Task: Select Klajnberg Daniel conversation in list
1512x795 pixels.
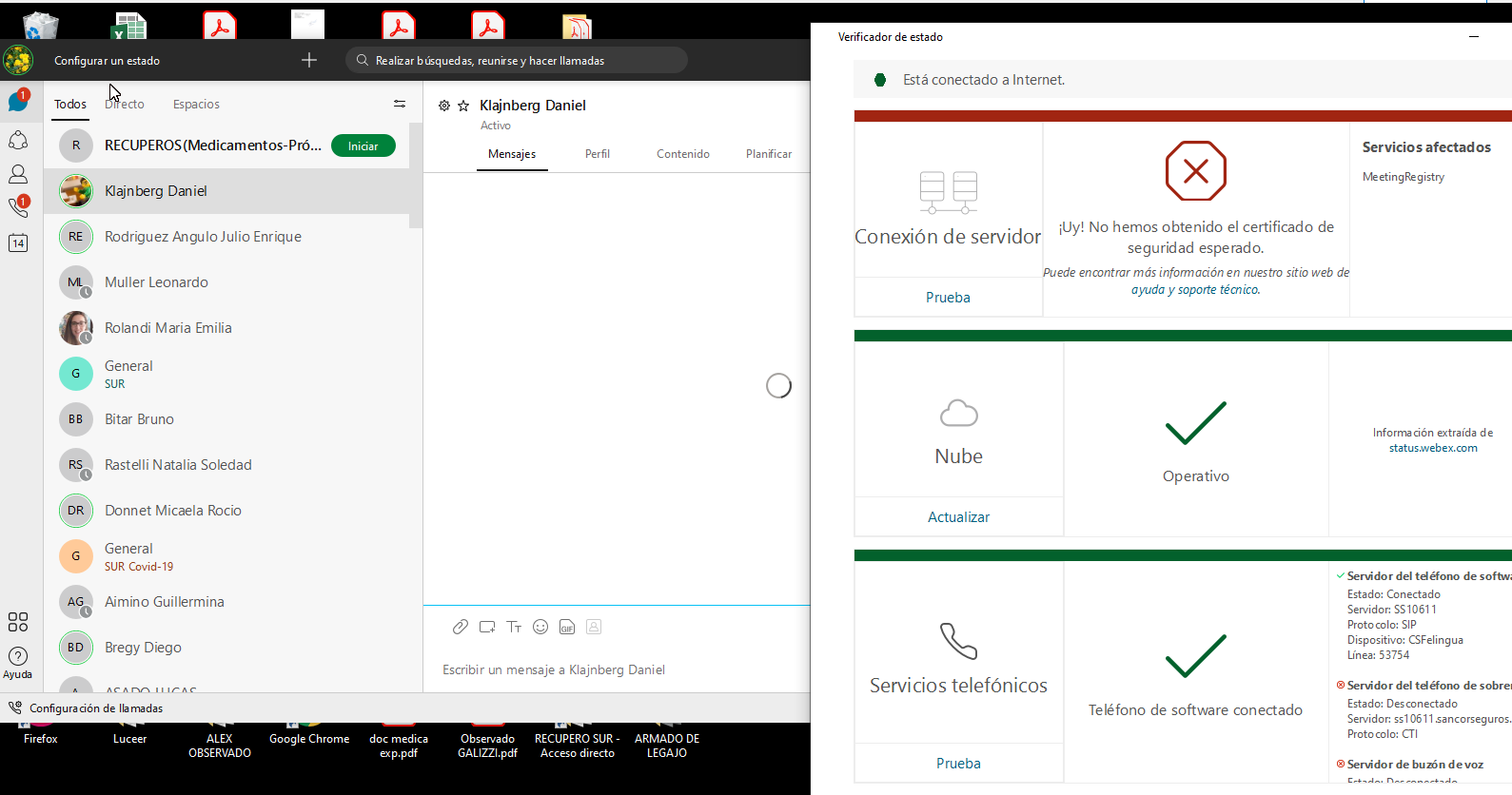Action: (x=226, y=191)
